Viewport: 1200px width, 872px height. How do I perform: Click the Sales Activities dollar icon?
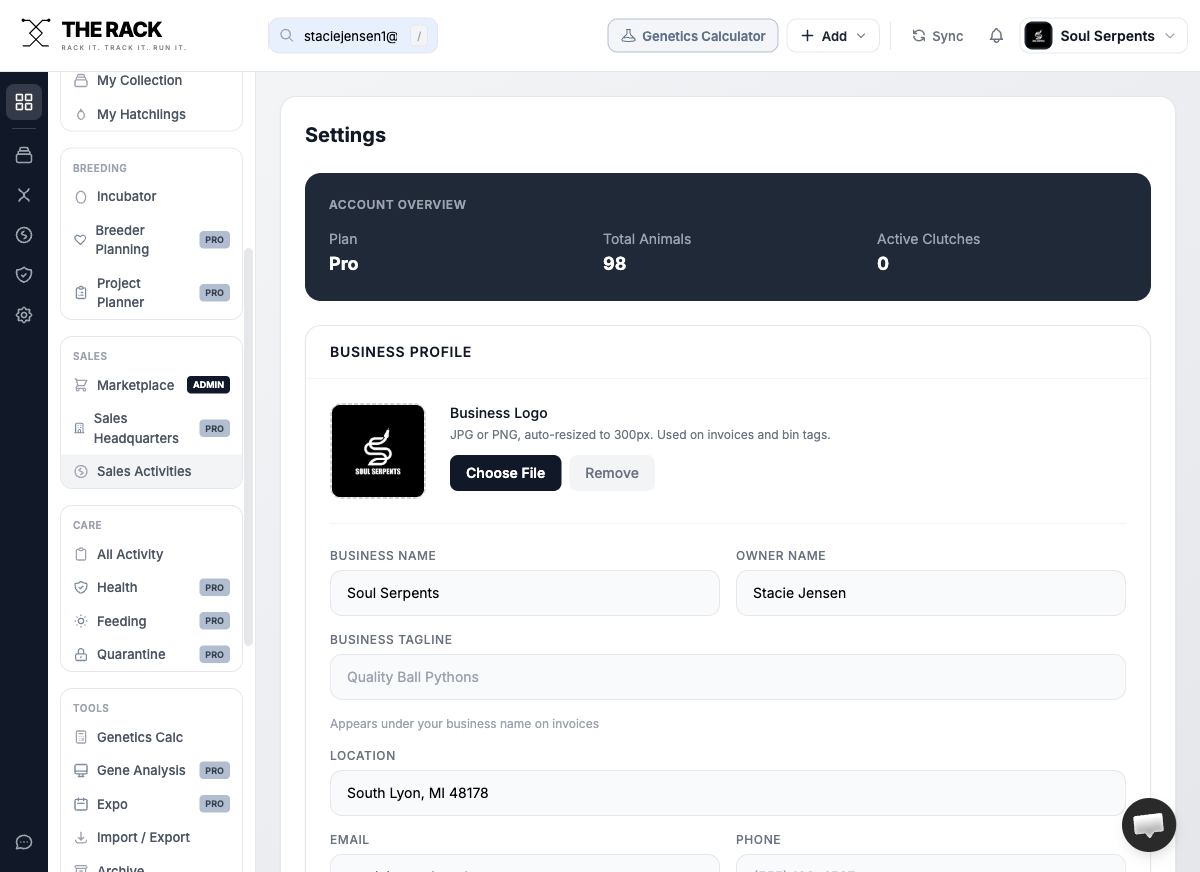pyautogui.click(x=81, y=471)
